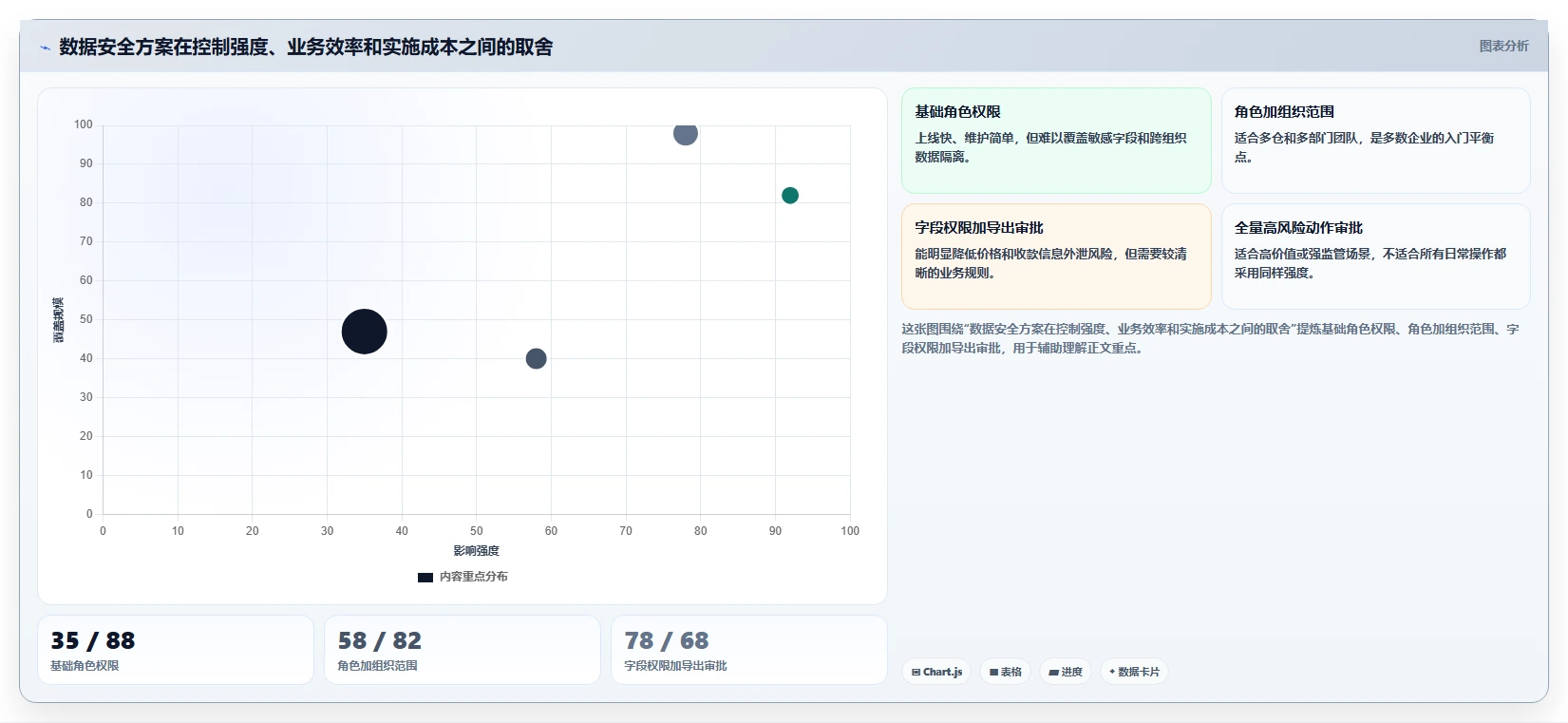Select the 78 / 68 stat card
Image resolution: width=1568 pixels, height=723 pixels.
pos(749,650)
